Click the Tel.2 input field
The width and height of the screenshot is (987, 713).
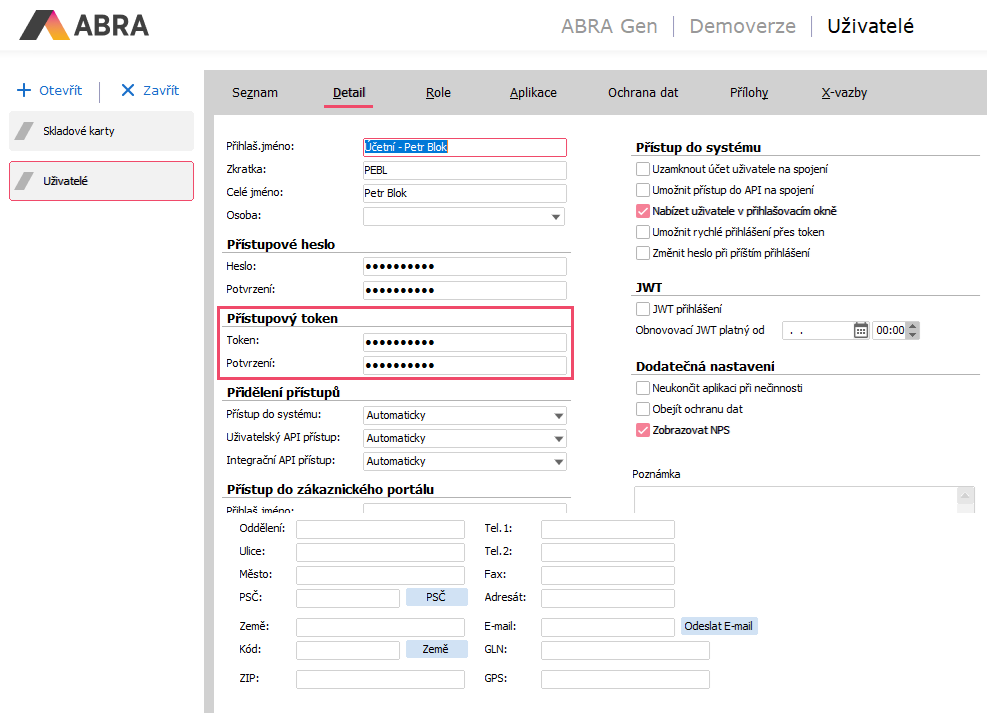coord(607,552)
